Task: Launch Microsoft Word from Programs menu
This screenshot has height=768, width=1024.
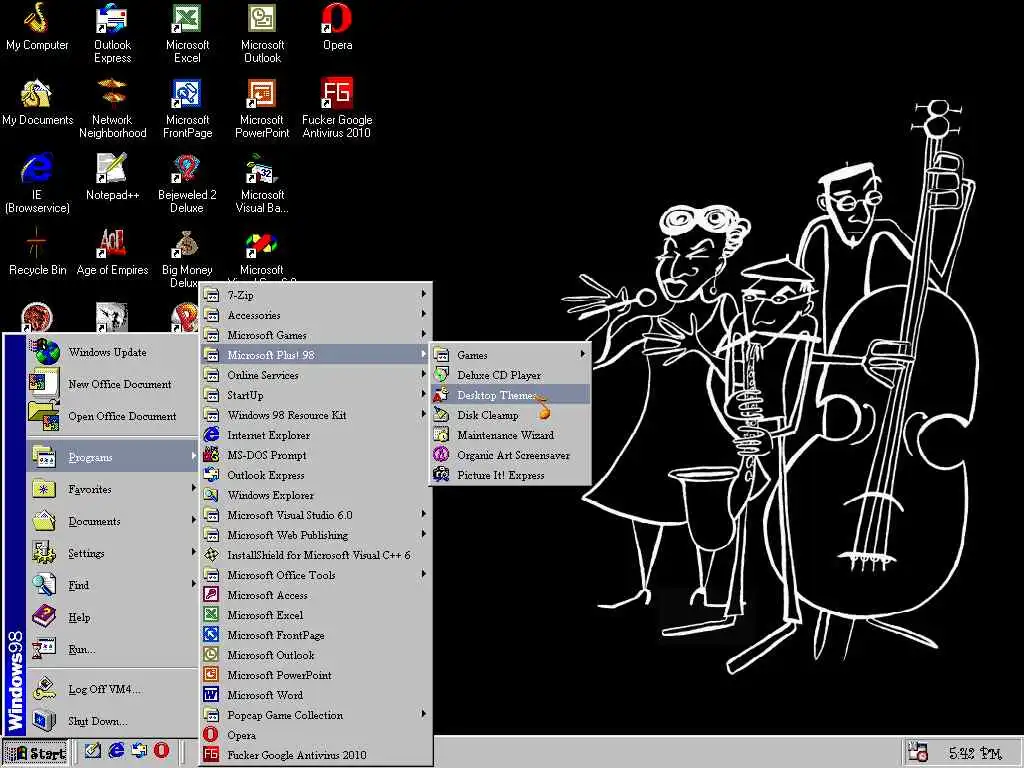Action: 315,695
